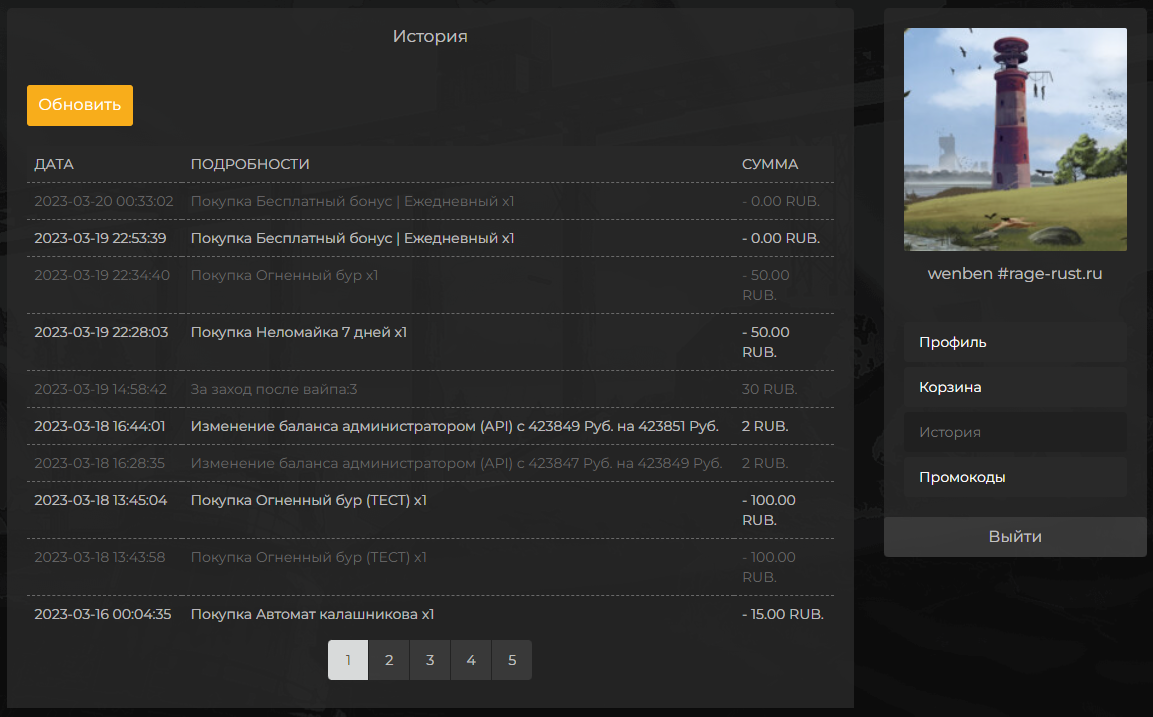Viewport: 1153px width, 717px height.
Task: Open the Корзина menu item
Action: point(1014,387)
